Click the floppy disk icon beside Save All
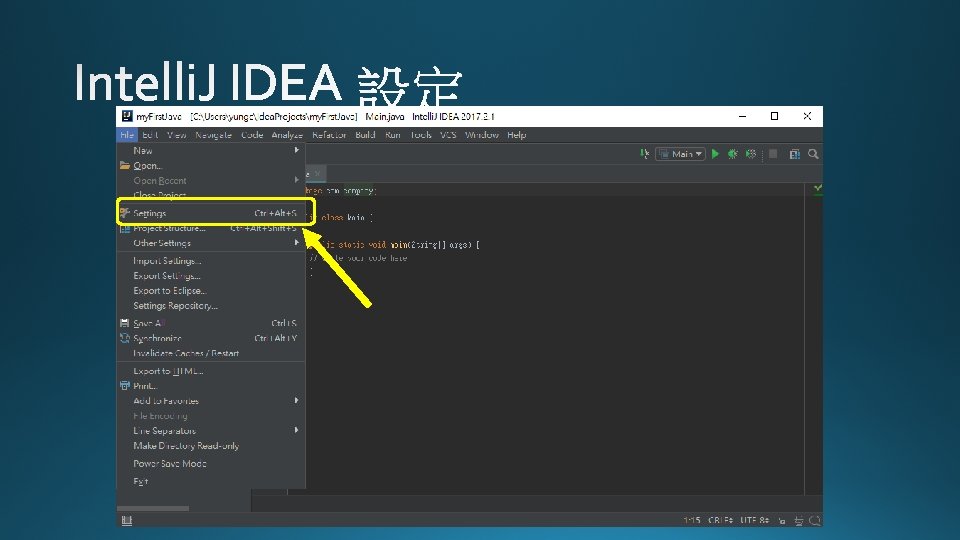Screen dimensions: 960x540 125,323
